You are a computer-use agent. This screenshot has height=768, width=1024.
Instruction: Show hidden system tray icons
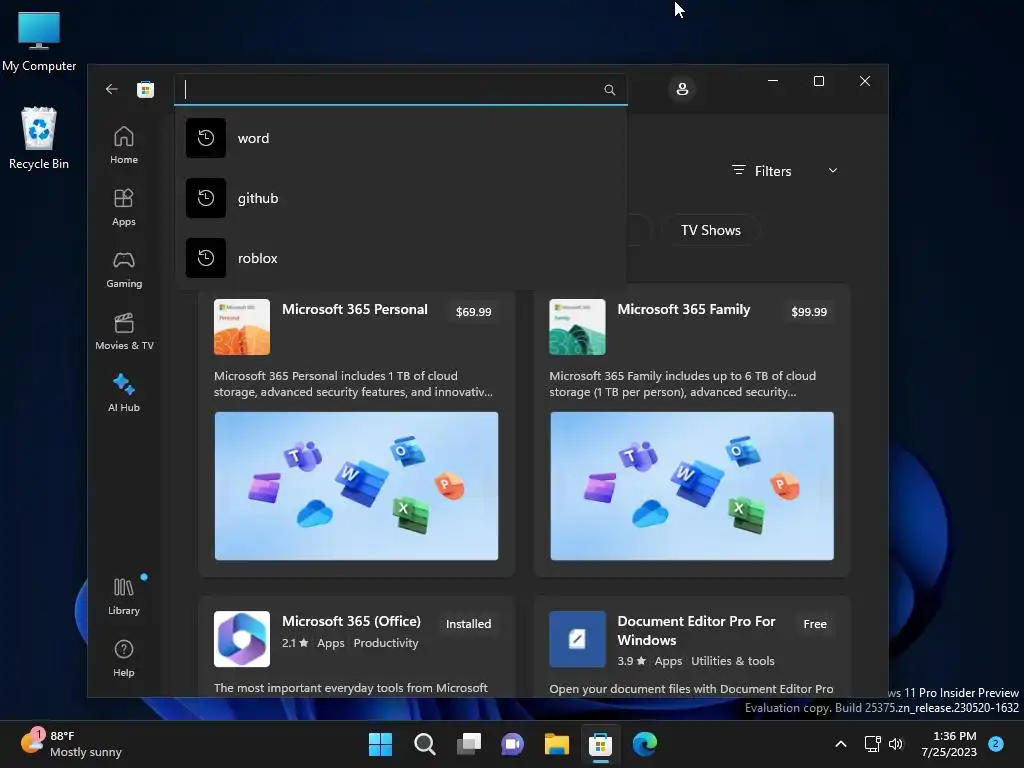pyautogui.click(x=841, y=744)
